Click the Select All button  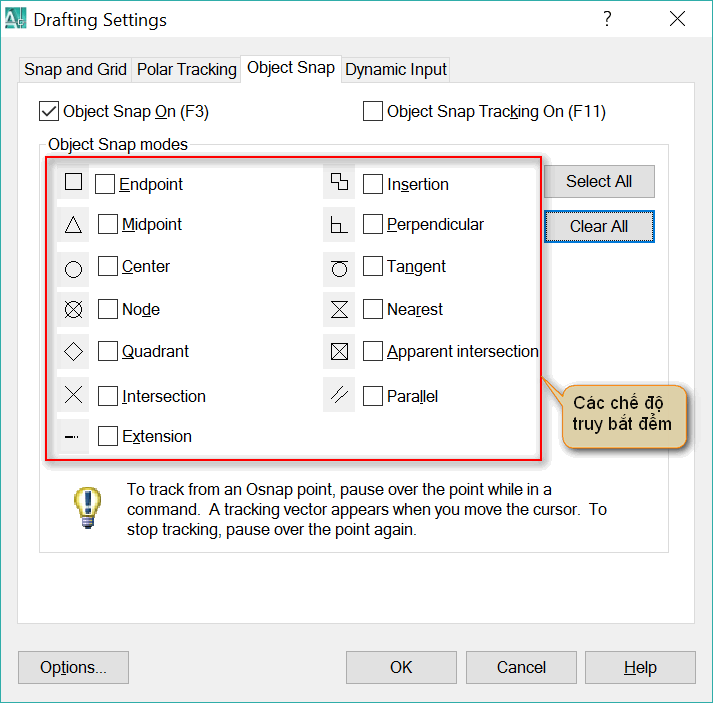[599, 181]
